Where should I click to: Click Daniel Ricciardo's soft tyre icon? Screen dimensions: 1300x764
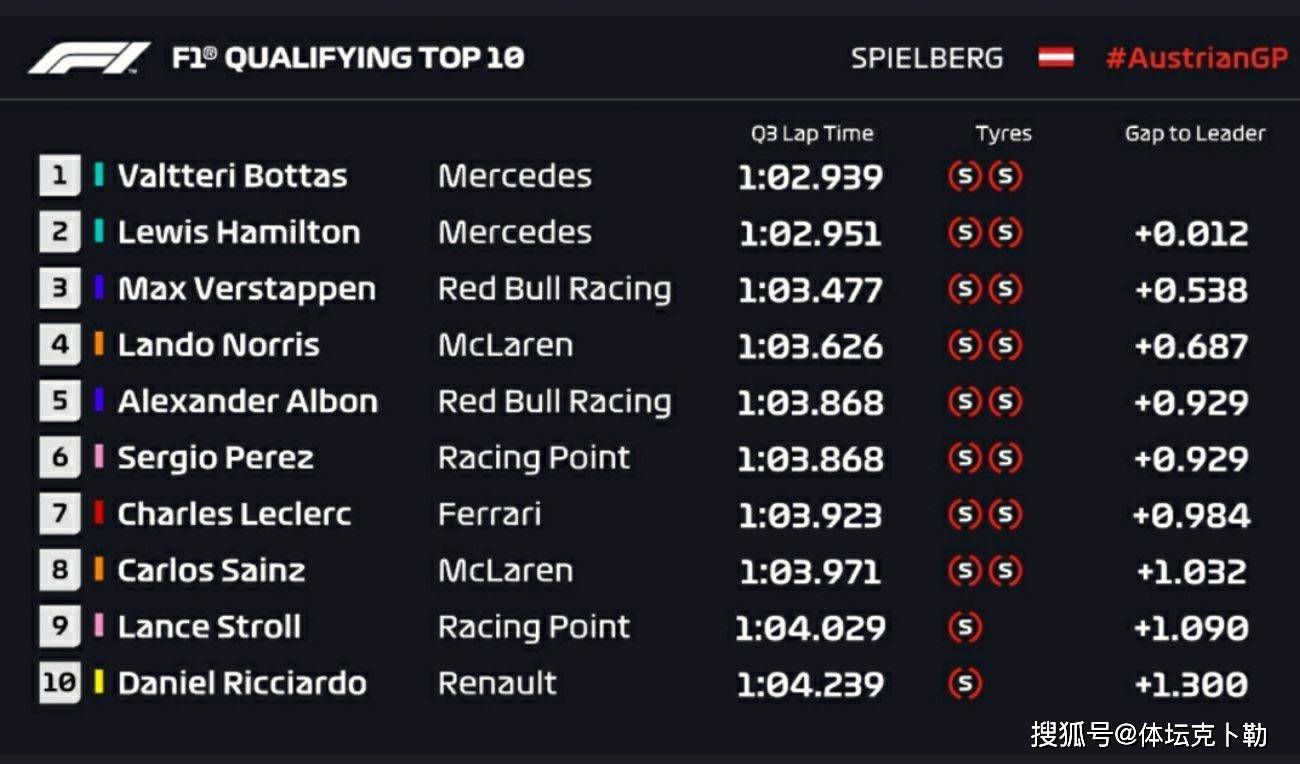[x=964, y=684]
